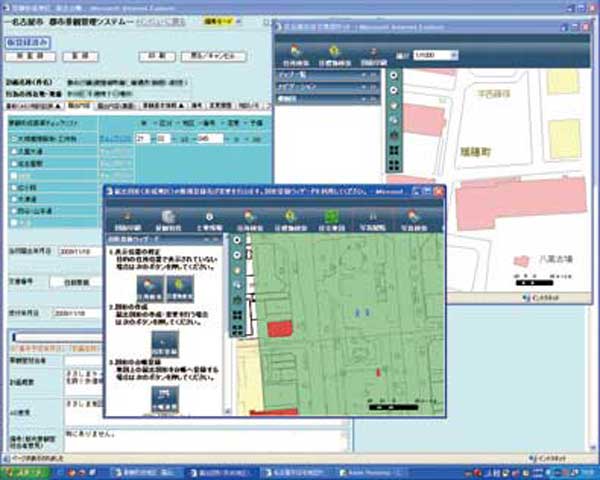The width and height of the screenshot is (600, 480).
Task: Click the address search image button under wizard step 1
Action: [150, 289]
